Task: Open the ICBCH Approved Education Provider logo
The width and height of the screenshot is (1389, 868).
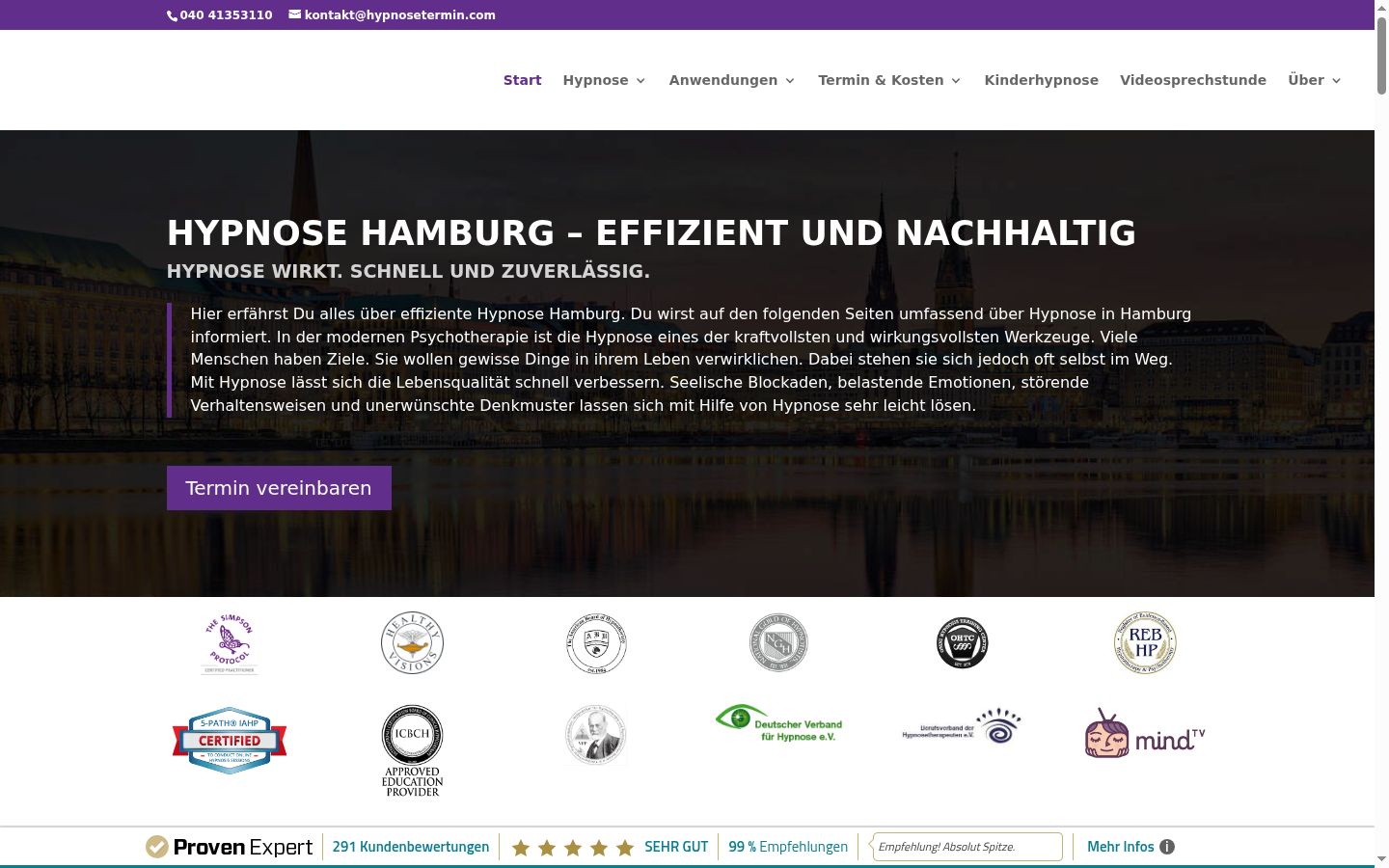Action: click(x=413, y=750)
